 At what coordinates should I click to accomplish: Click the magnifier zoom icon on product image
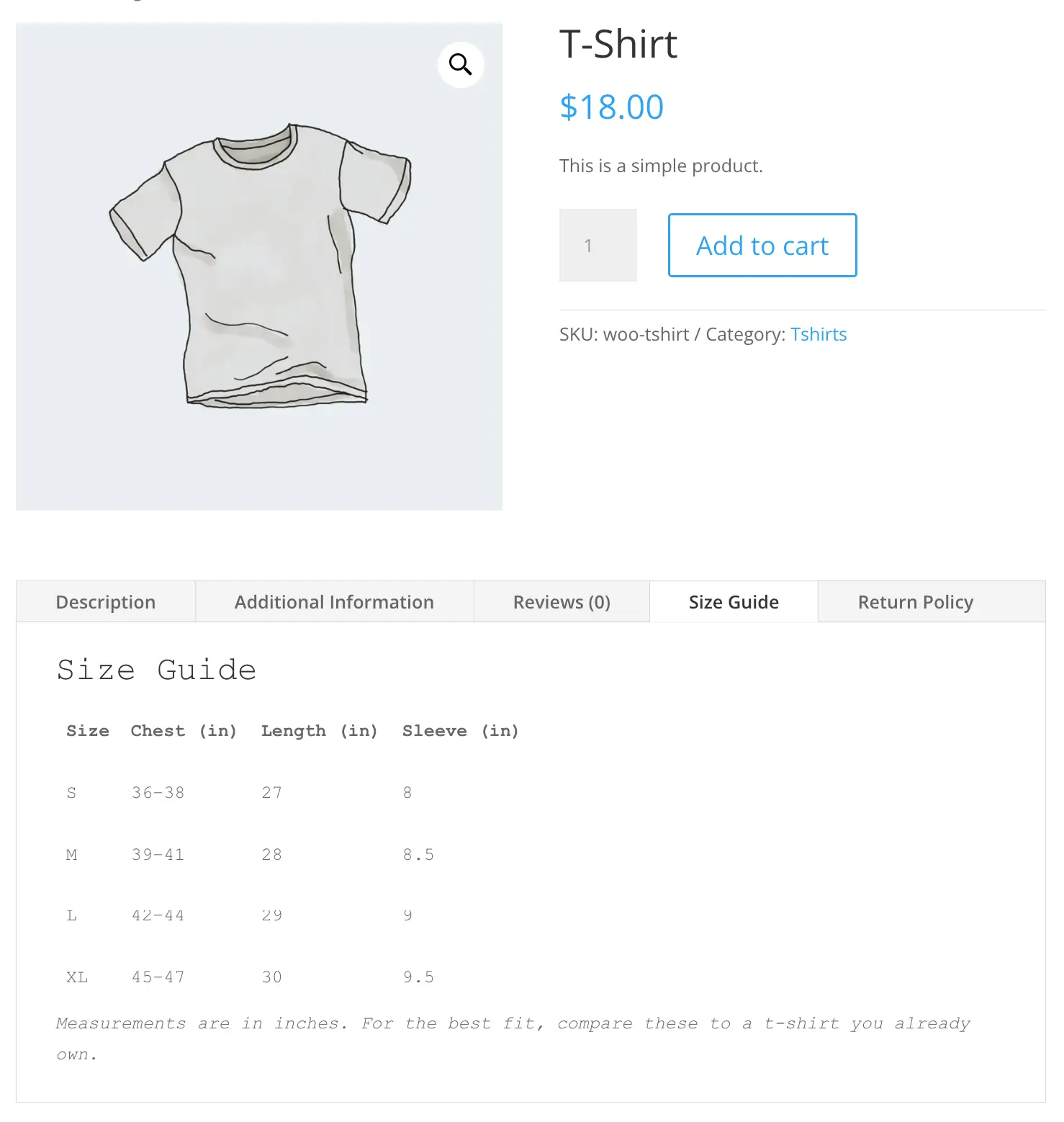[x=461, y=65]
